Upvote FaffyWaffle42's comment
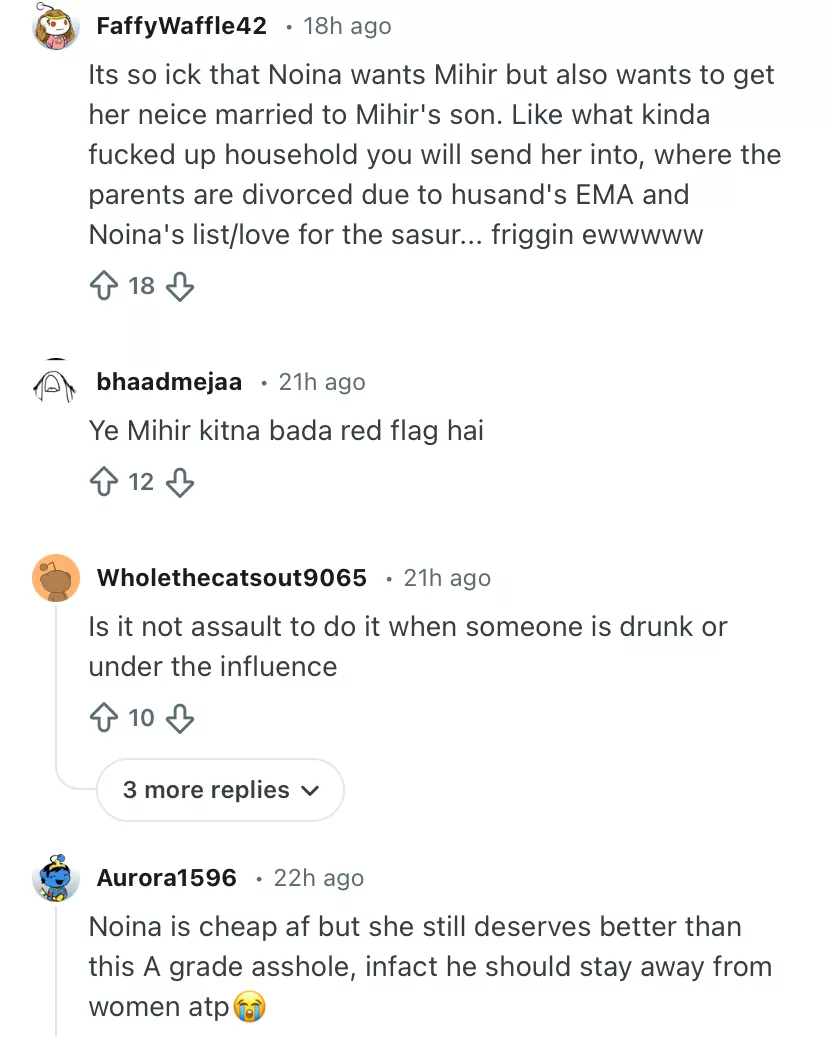The width and height of the screenshot is (828, 1037). pyautogui.click(x=104, y=287)
